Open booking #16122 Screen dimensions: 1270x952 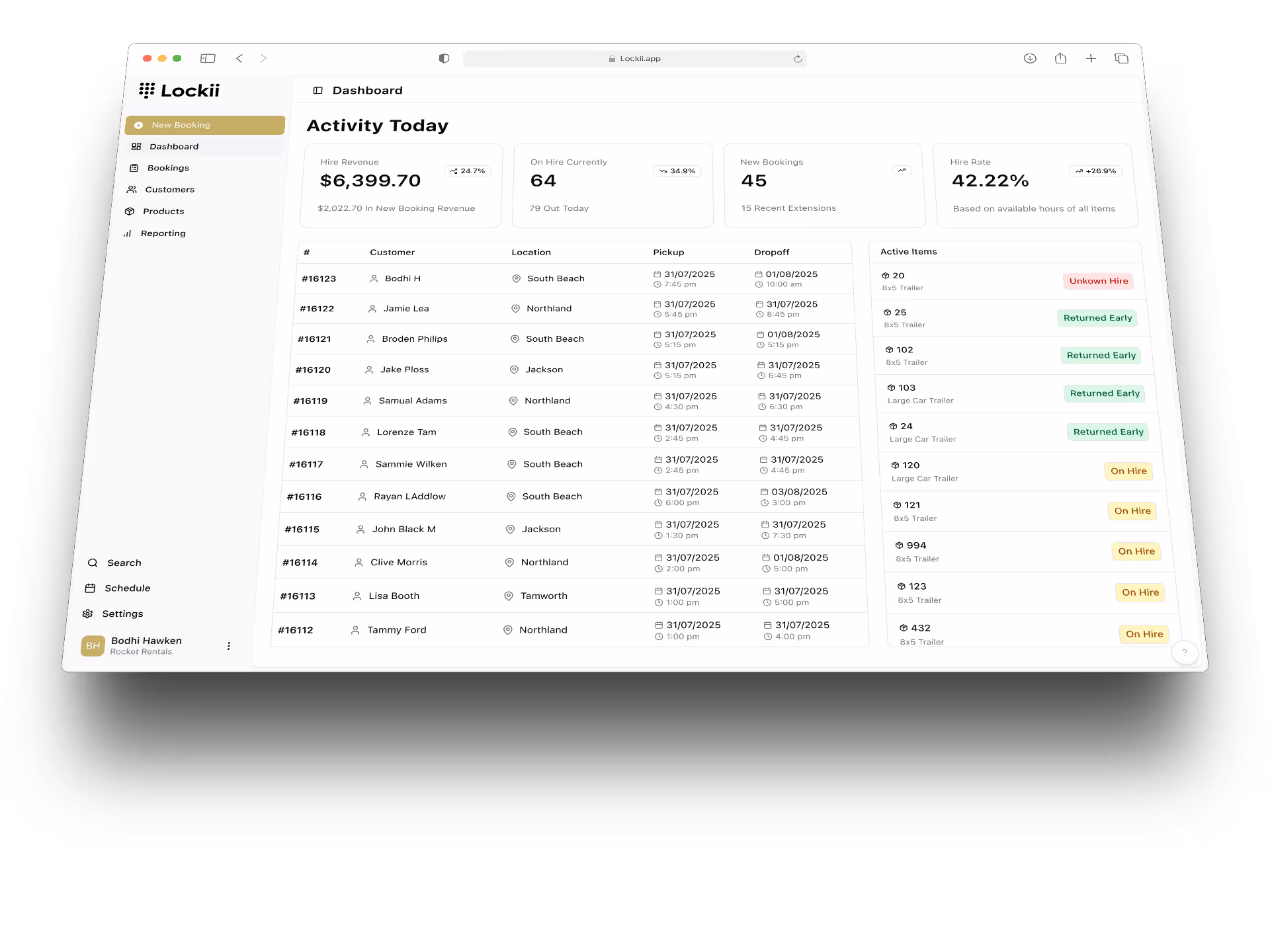click(x=317, y=309)
